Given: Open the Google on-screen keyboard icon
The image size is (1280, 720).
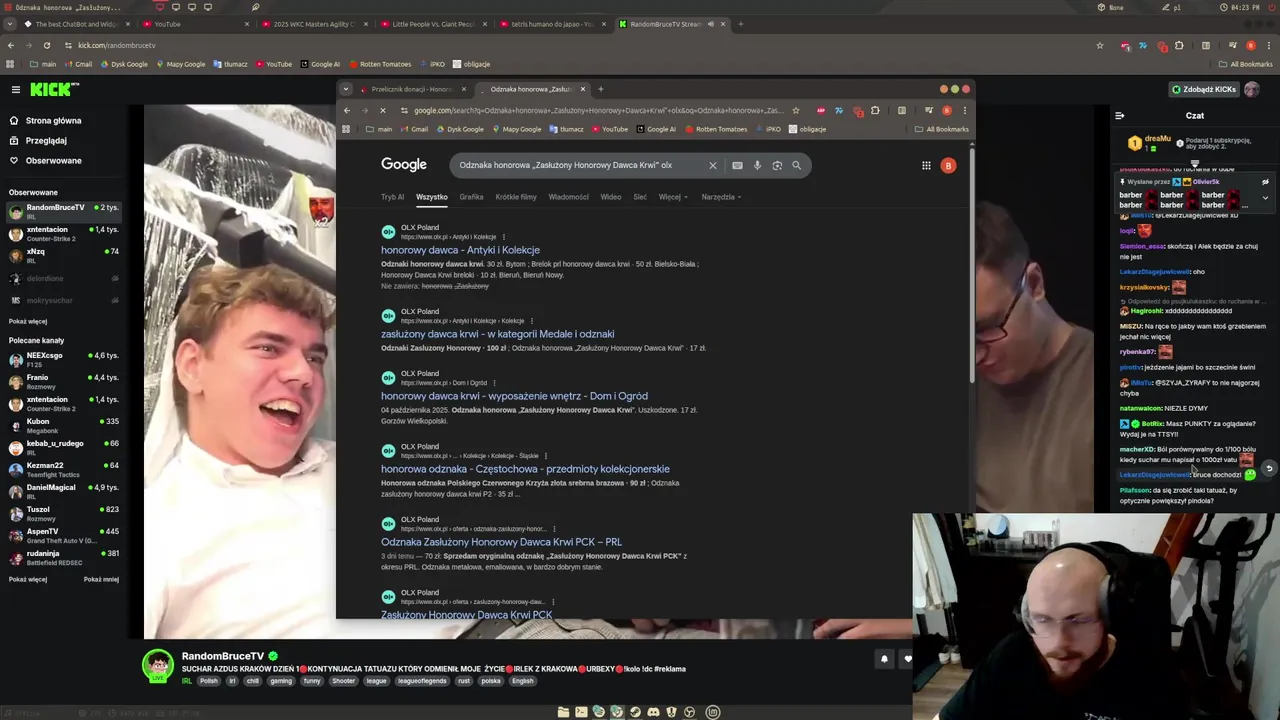Looking at the screenshot, I should tap(737, 165).
